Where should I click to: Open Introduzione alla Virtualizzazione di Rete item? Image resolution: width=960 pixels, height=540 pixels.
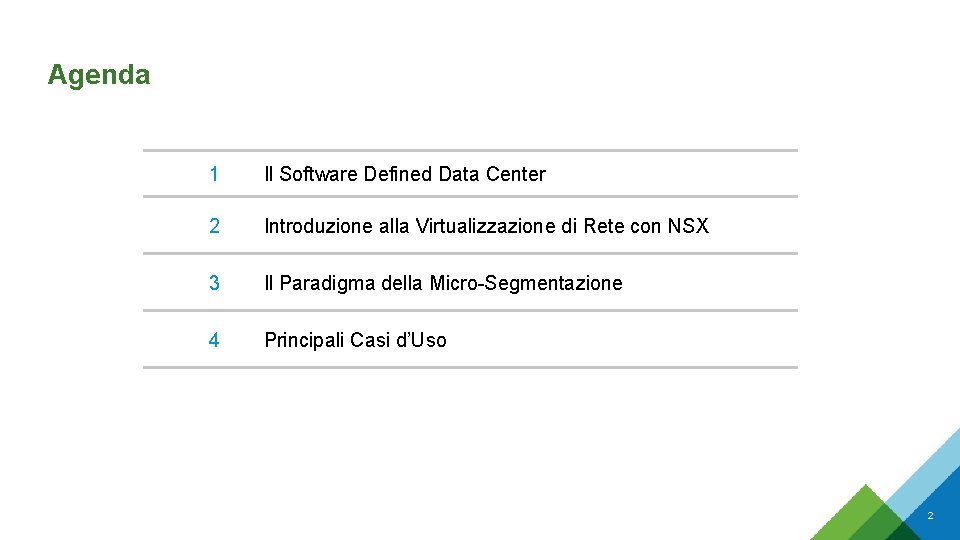pos(487,226)
